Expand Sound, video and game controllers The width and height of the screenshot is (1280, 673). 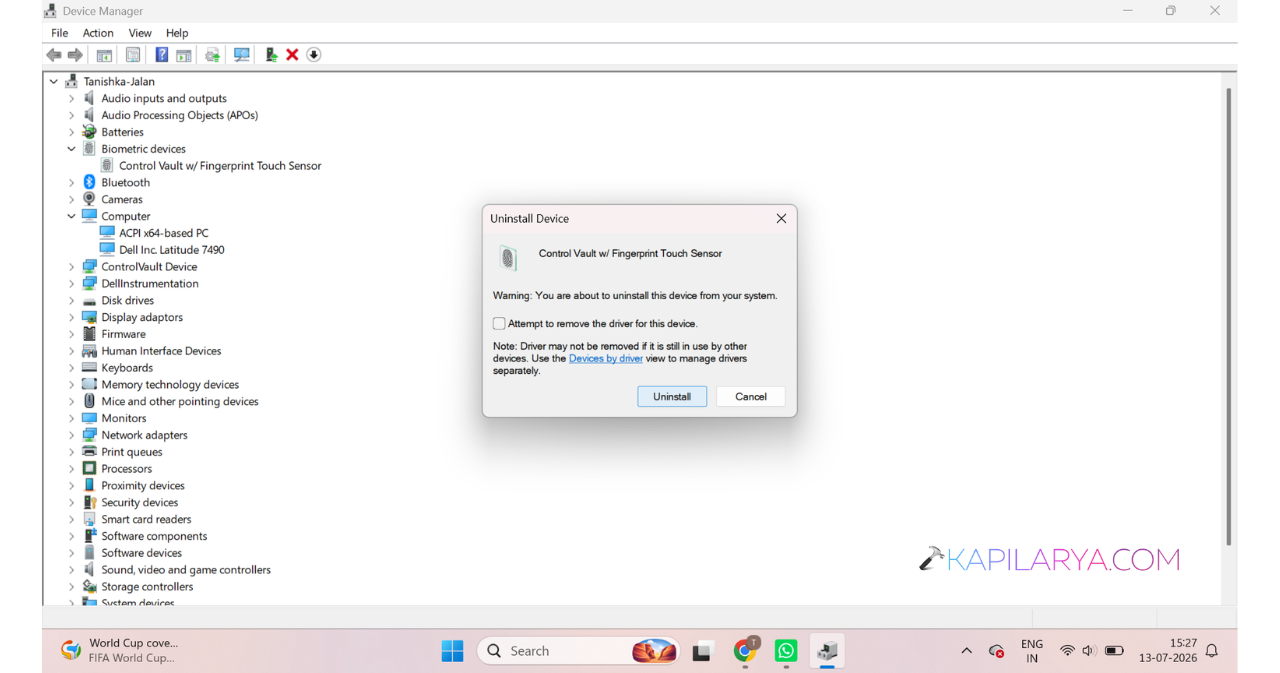click(71, 570)
